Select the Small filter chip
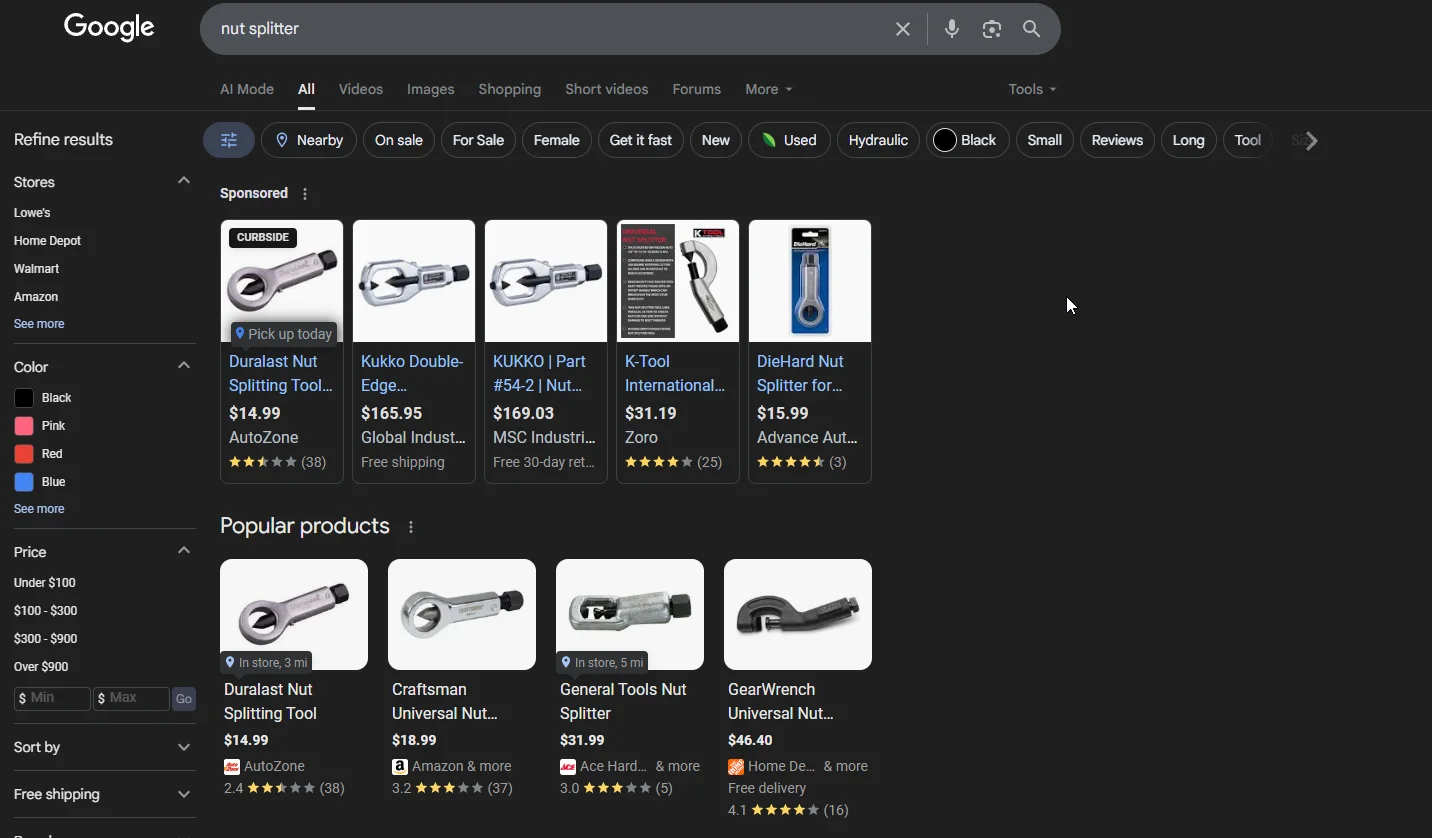 coord(1045,140)
